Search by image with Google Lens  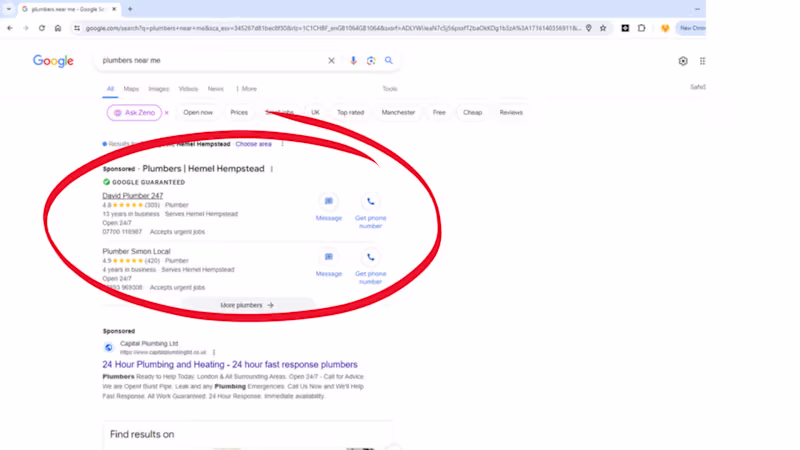tap(371, 61)
